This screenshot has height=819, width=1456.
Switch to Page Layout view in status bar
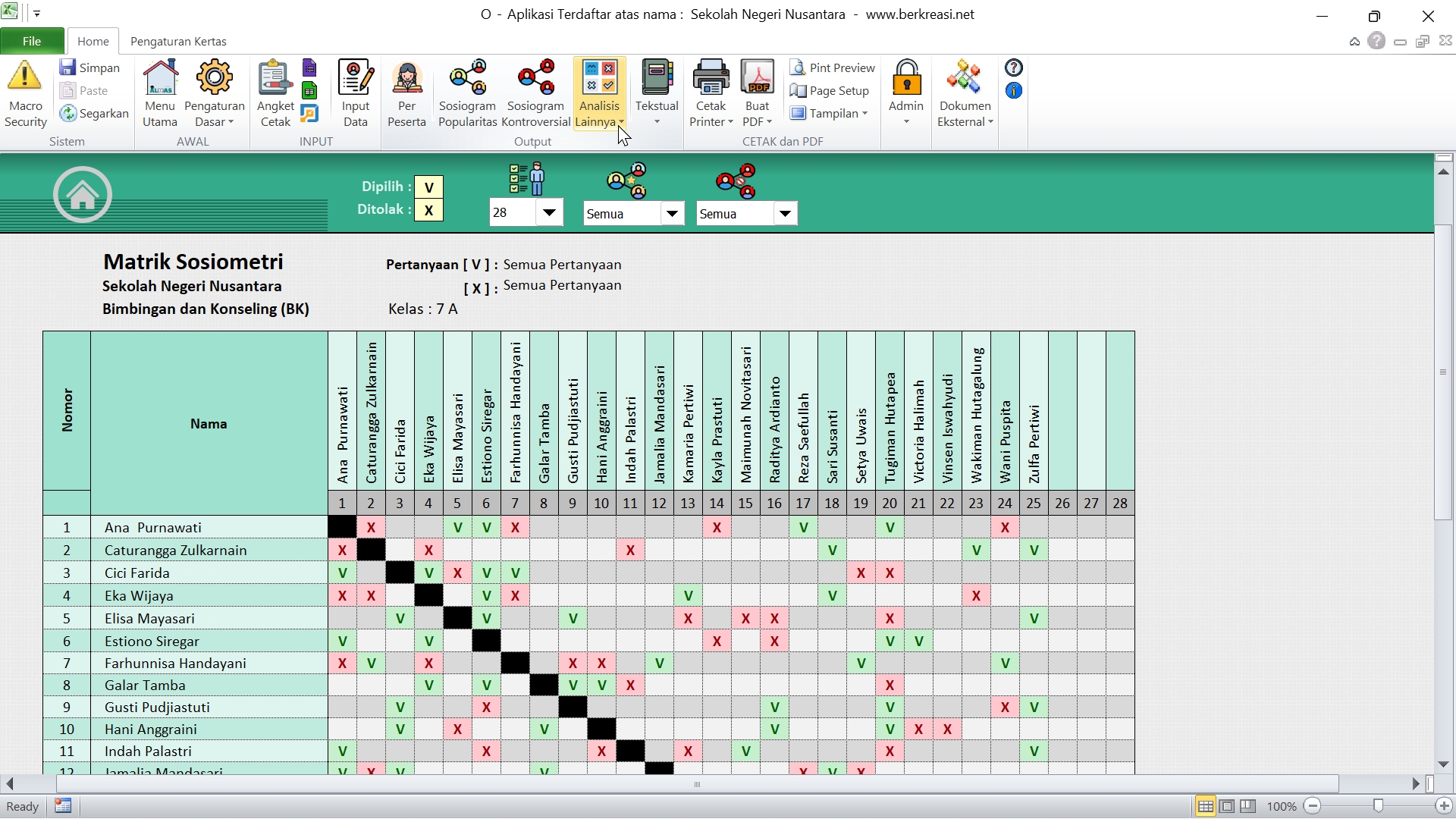[1227, 806]
